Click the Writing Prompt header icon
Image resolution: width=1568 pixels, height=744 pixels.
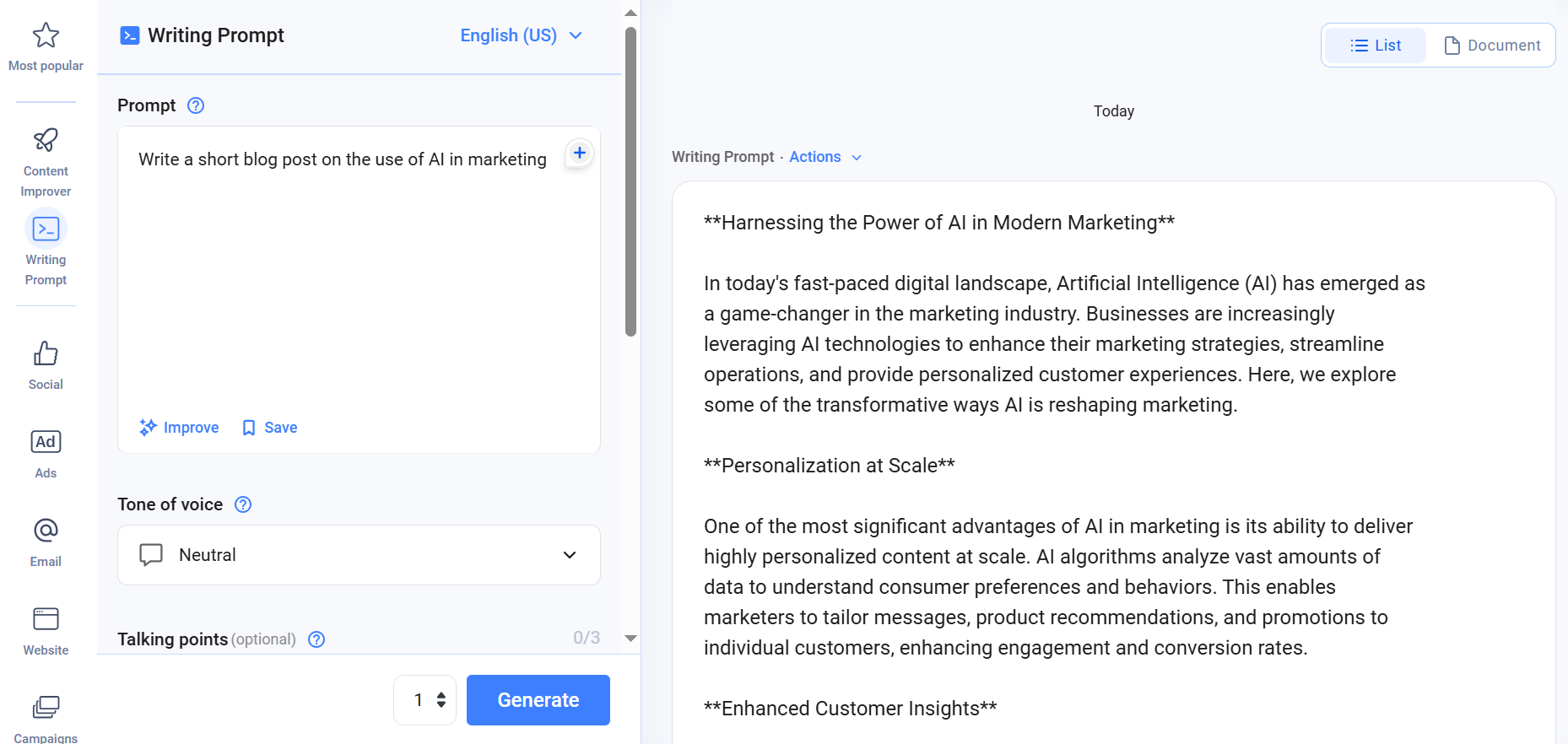pos(130,35)
